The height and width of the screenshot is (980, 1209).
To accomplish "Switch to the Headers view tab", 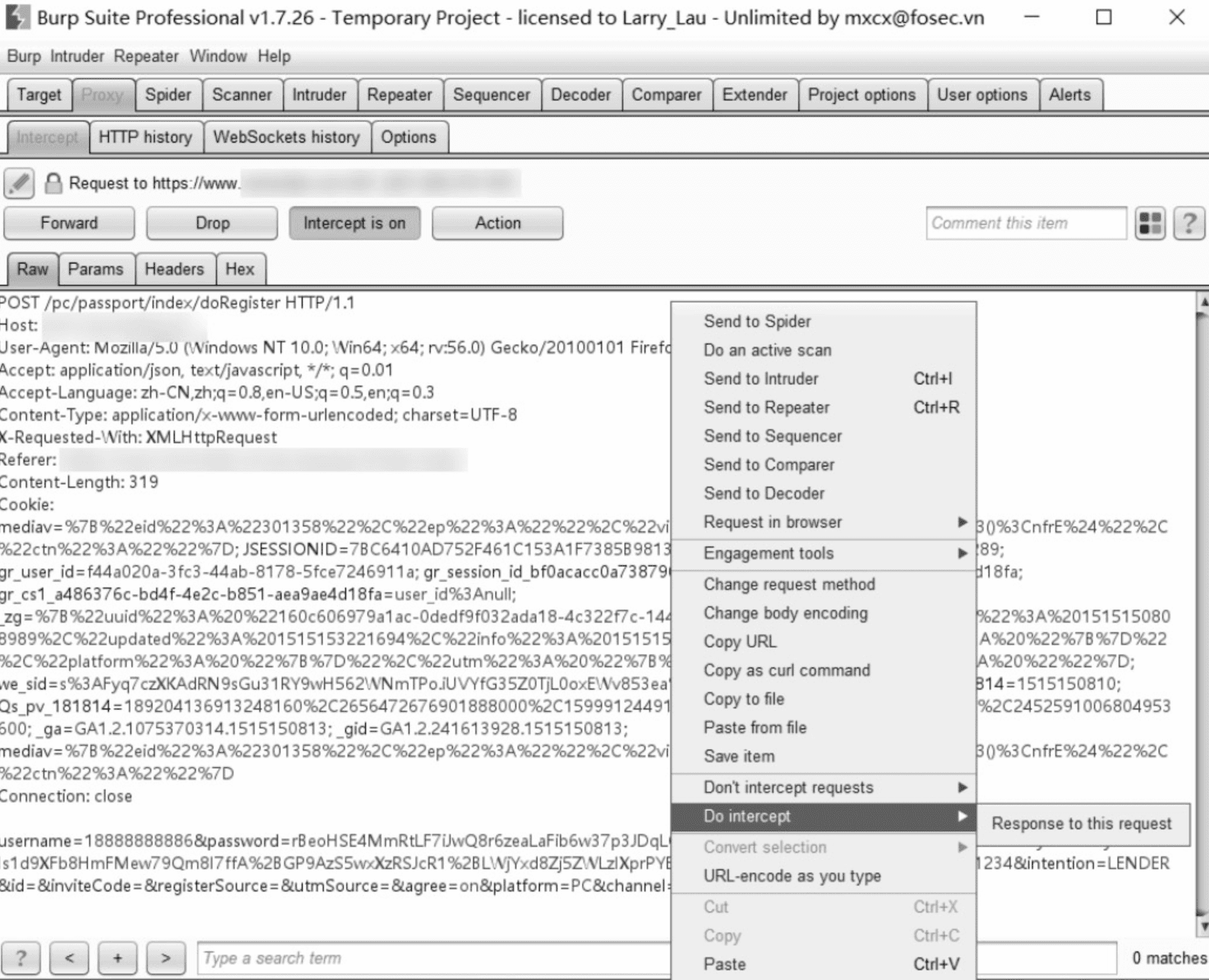I will [175, 269].
